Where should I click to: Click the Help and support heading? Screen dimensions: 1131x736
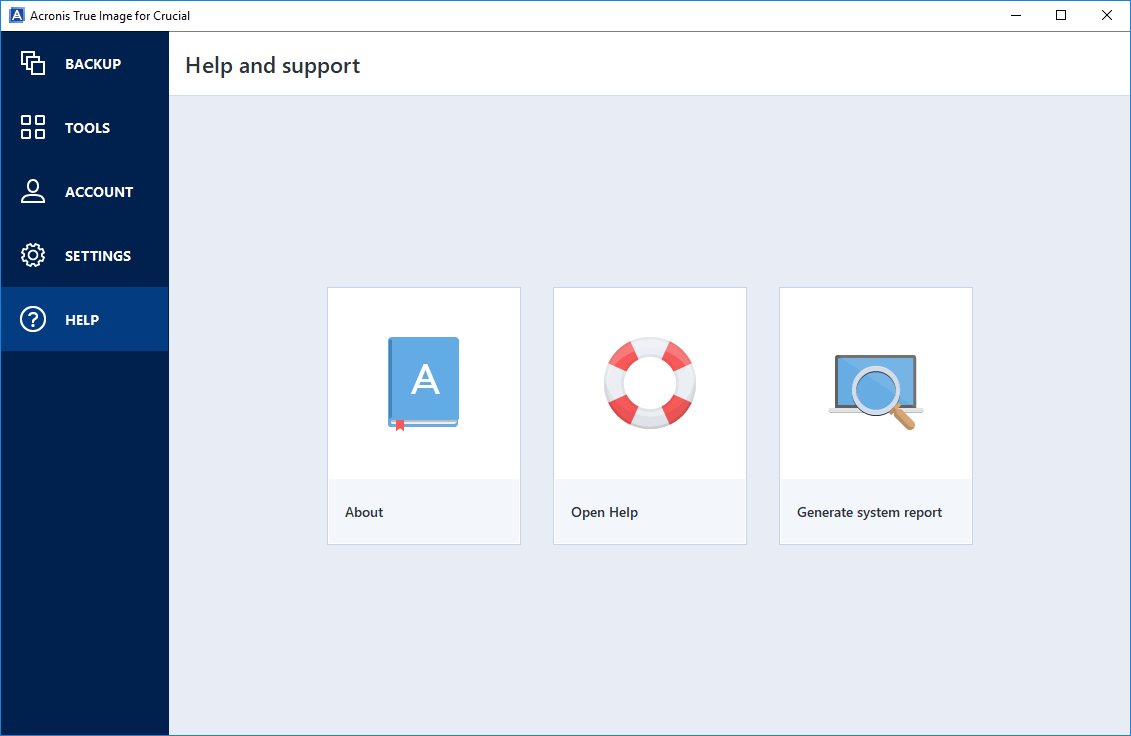coord(273,66)
